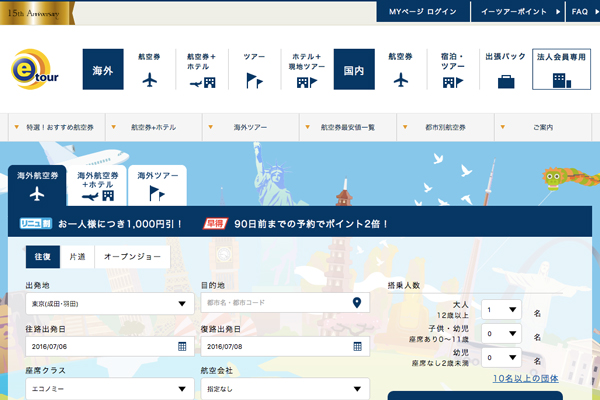The image size is (600, 400).
Task: Open 幼児 座席なし count dropdown
Action: coord(501,358)
